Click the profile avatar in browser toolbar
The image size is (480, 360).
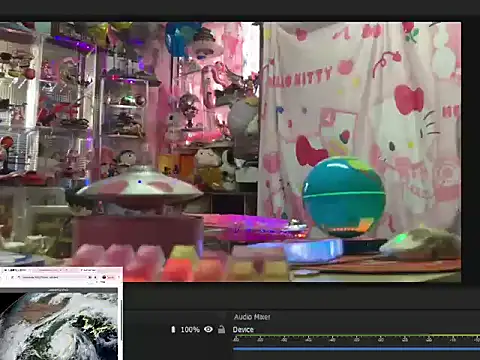pyautogui.click(x=104, y=277)
